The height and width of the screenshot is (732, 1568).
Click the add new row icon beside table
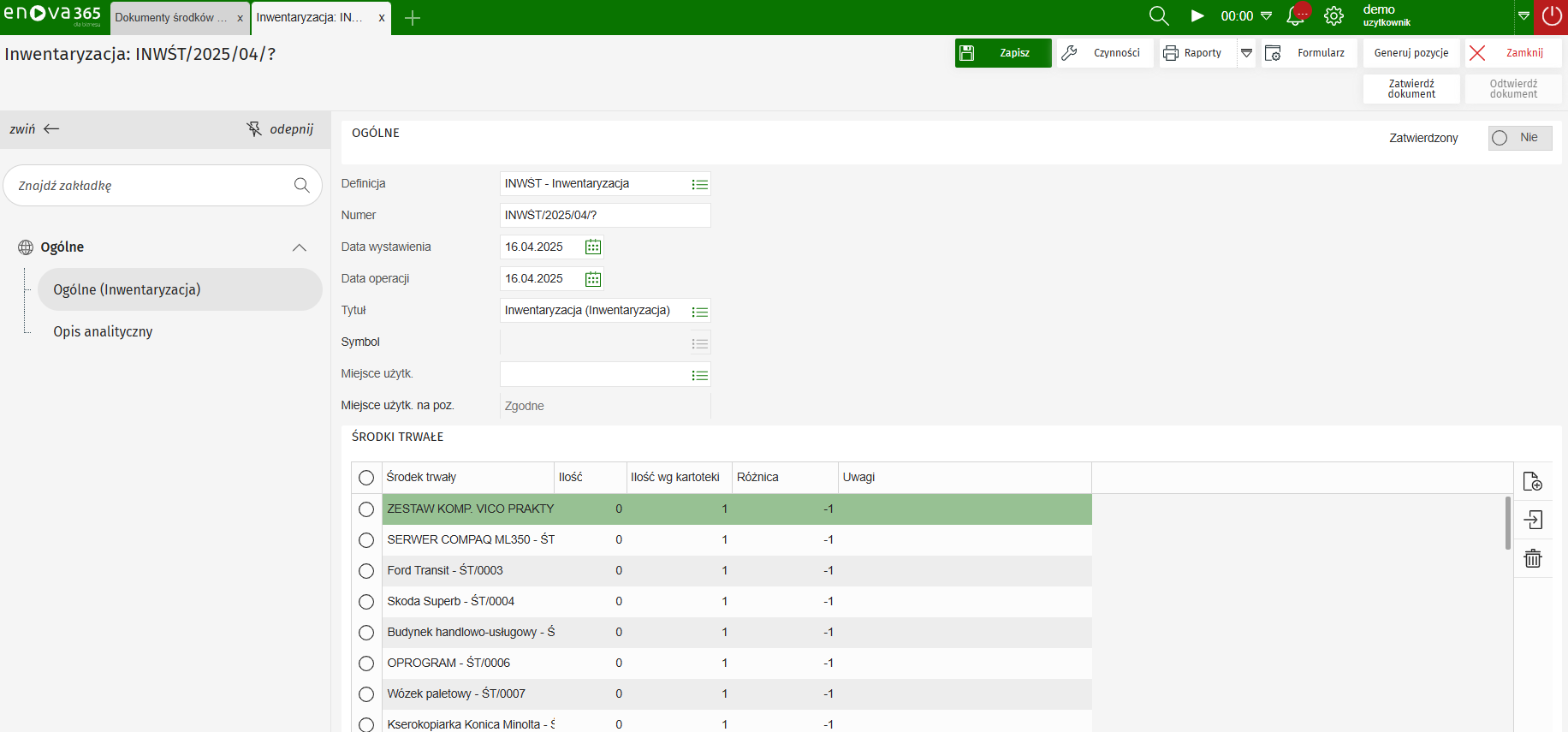1532,481
